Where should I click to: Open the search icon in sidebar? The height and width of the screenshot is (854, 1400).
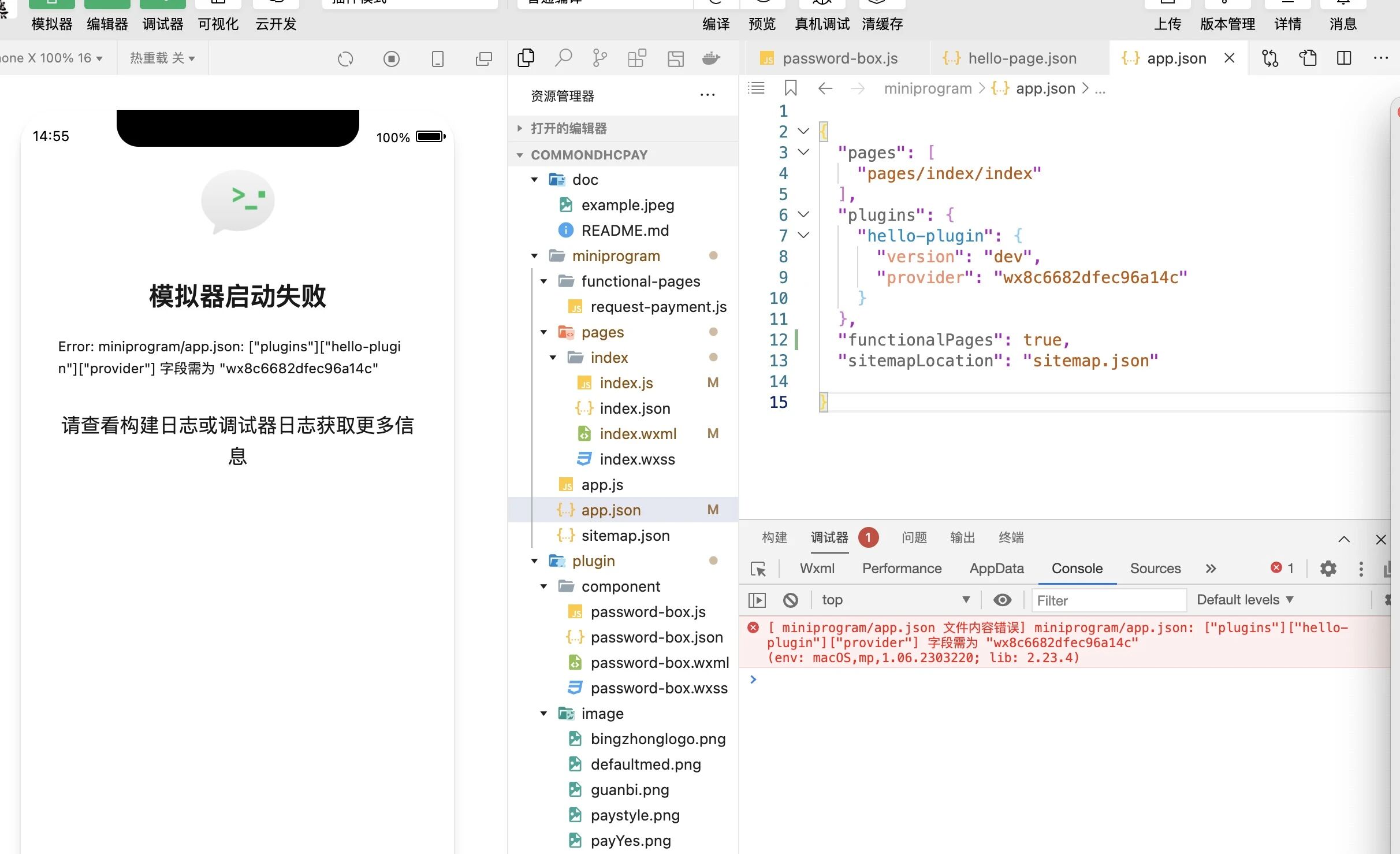(563, 58)
